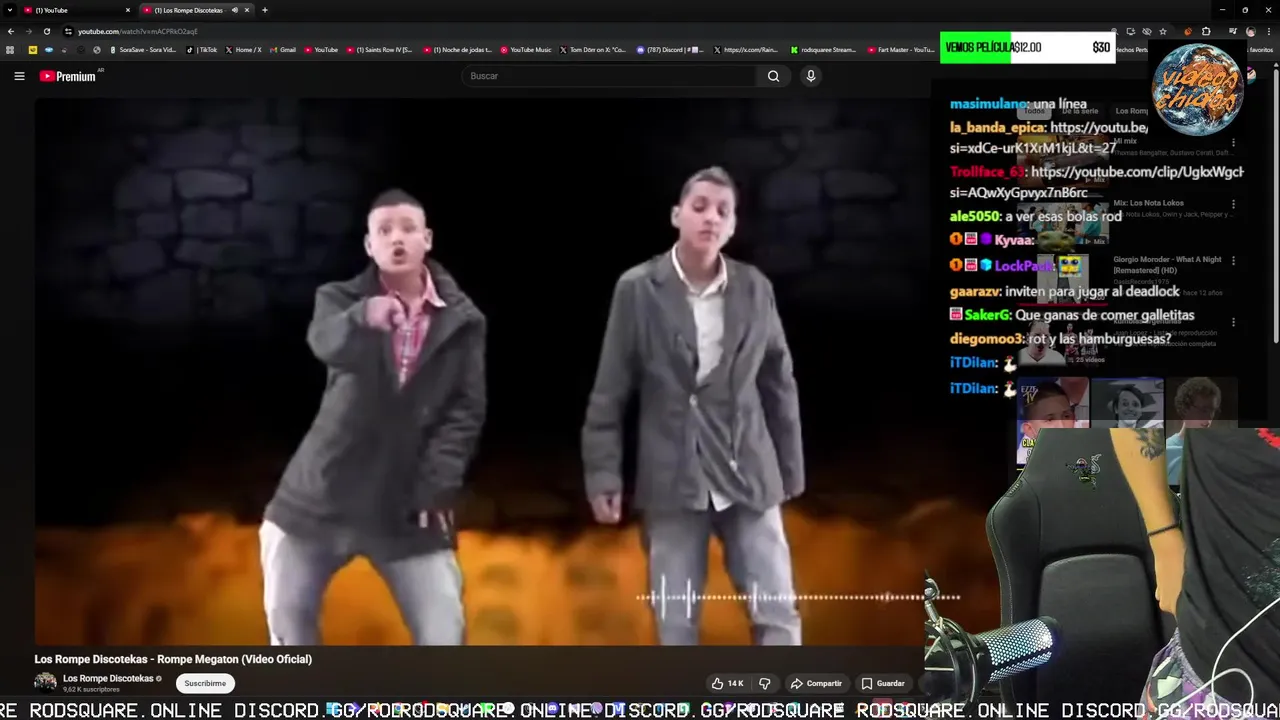
Task: Open the Saints Row IV bookmark
Action: [379, 49]
